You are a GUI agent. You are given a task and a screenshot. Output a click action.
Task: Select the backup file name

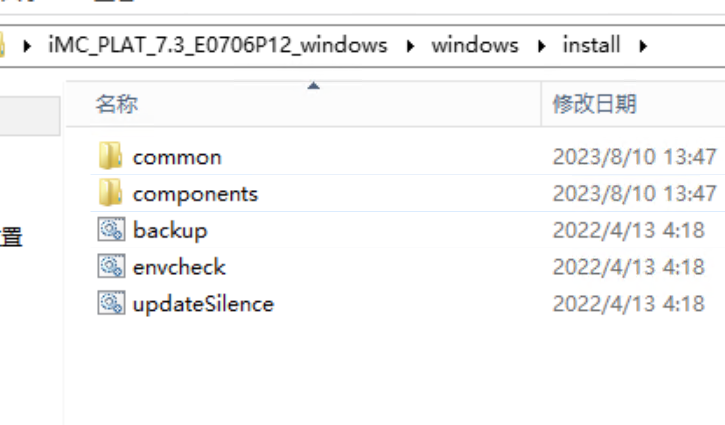coord(170,230)
